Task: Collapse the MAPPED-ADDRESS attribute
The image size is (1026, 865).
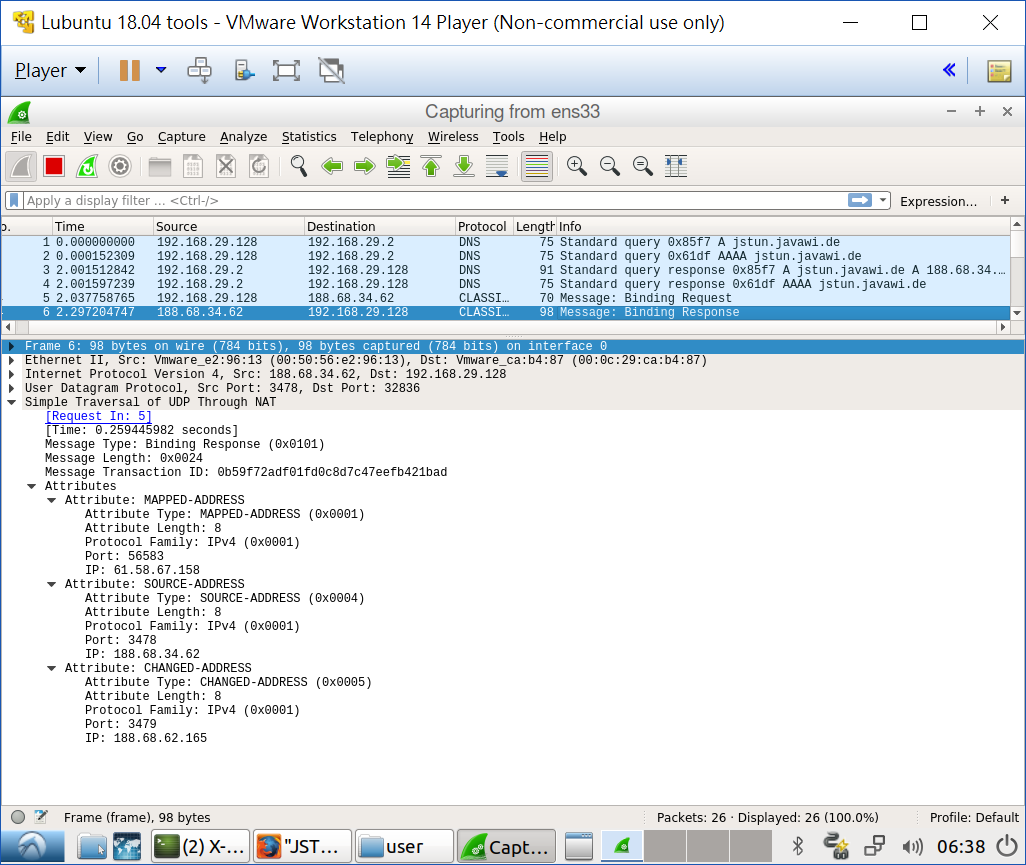Action: pos(51,501)
